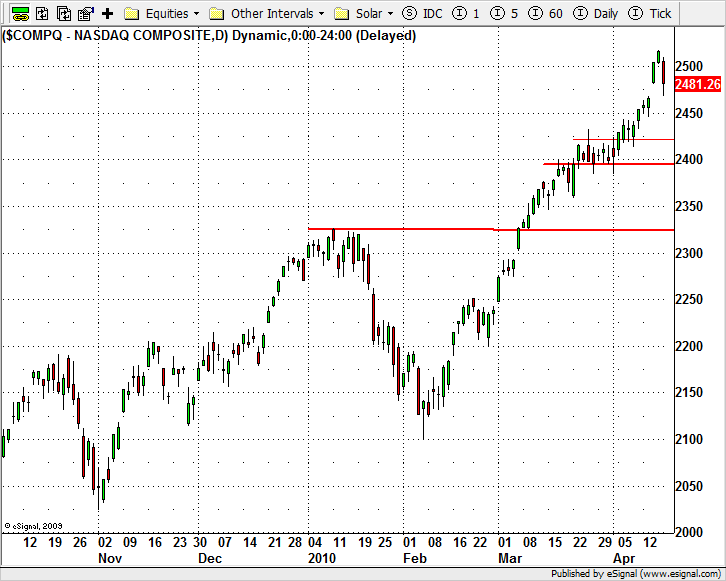This screenshot has width=726, height=581.
Task: Switch chart to Tick interval
Action: 650,13
